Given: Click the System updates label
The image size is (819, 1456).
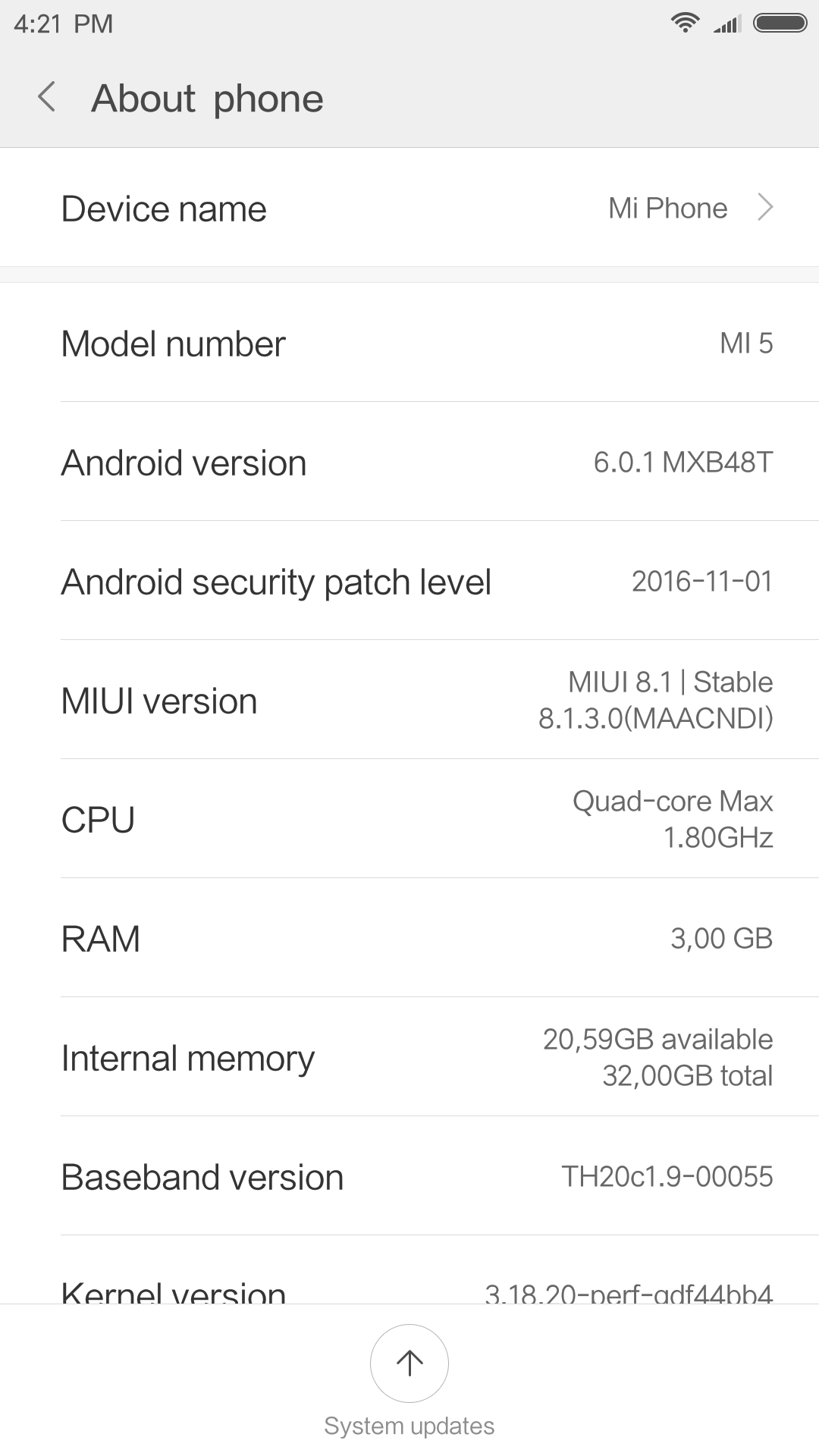Looking at the screenshot, I should [x=409, y=1426].
